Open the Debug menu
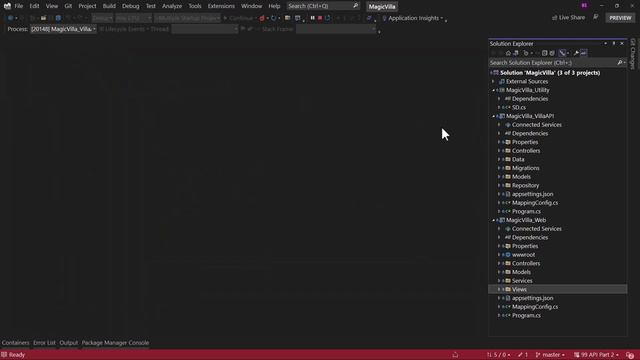640x360 pixels. [131, 6]
